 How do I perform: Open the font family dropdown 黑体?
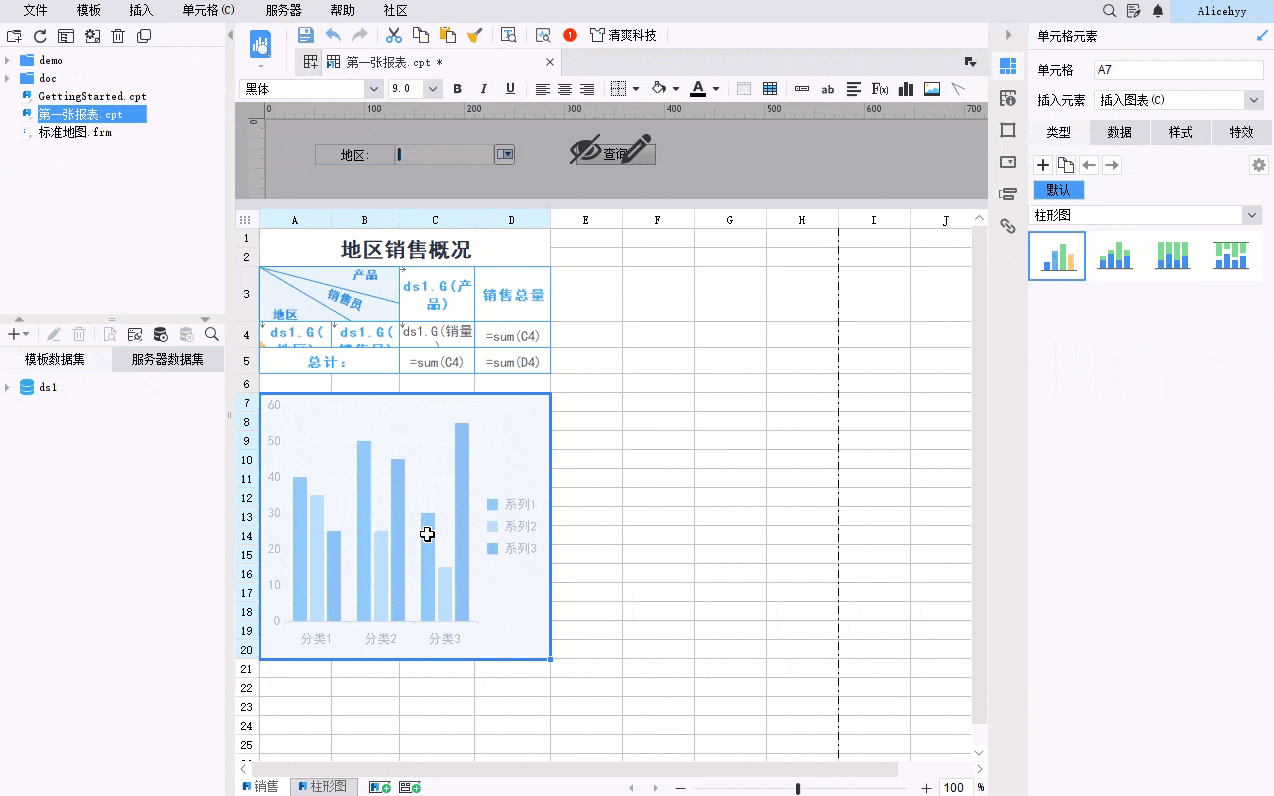click(373, 89)
